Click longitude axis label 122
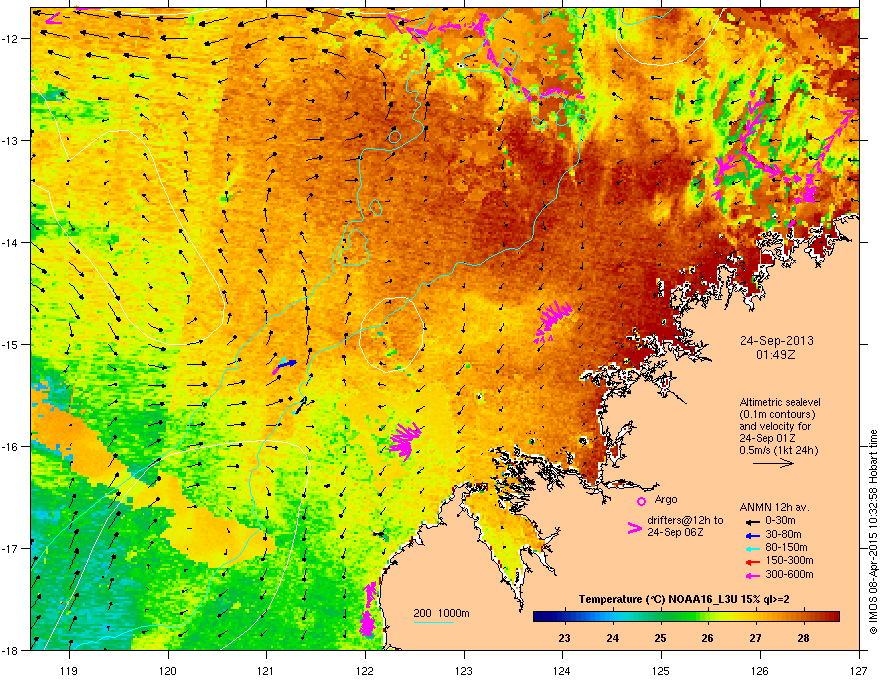 [365, 670]
